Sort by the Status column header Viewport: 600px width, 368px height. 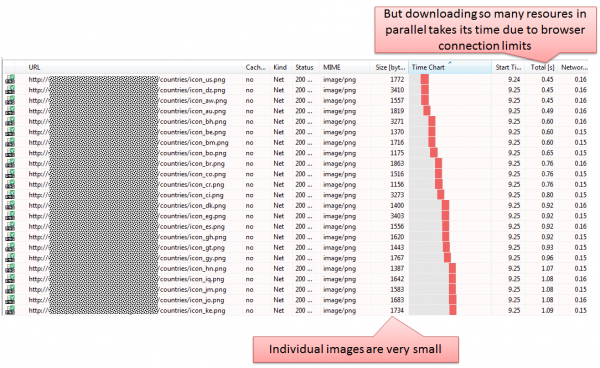[x=306, y=67]
